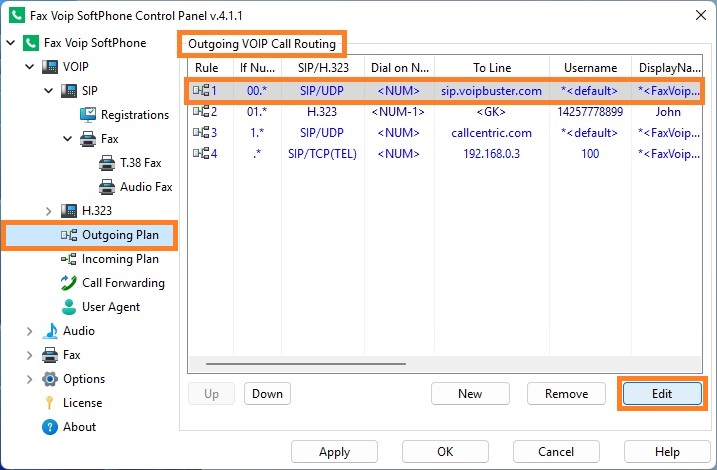Expand the H.323 tree node
717x470 pixels.
[49, 211]
